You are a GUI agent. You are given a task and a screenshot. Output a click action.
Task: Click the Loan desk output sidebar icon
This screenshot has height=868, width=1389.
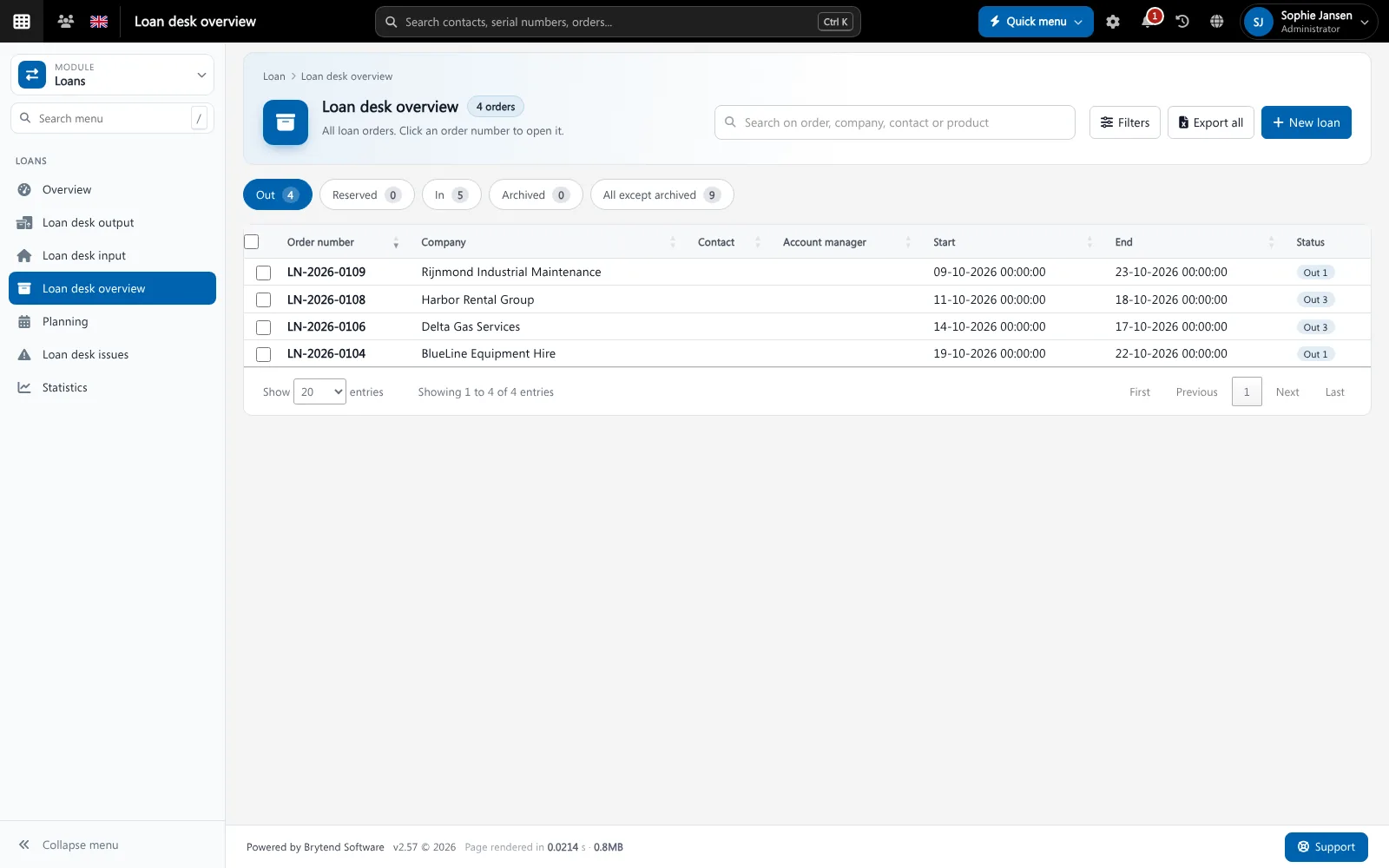[x=24, y=223]
